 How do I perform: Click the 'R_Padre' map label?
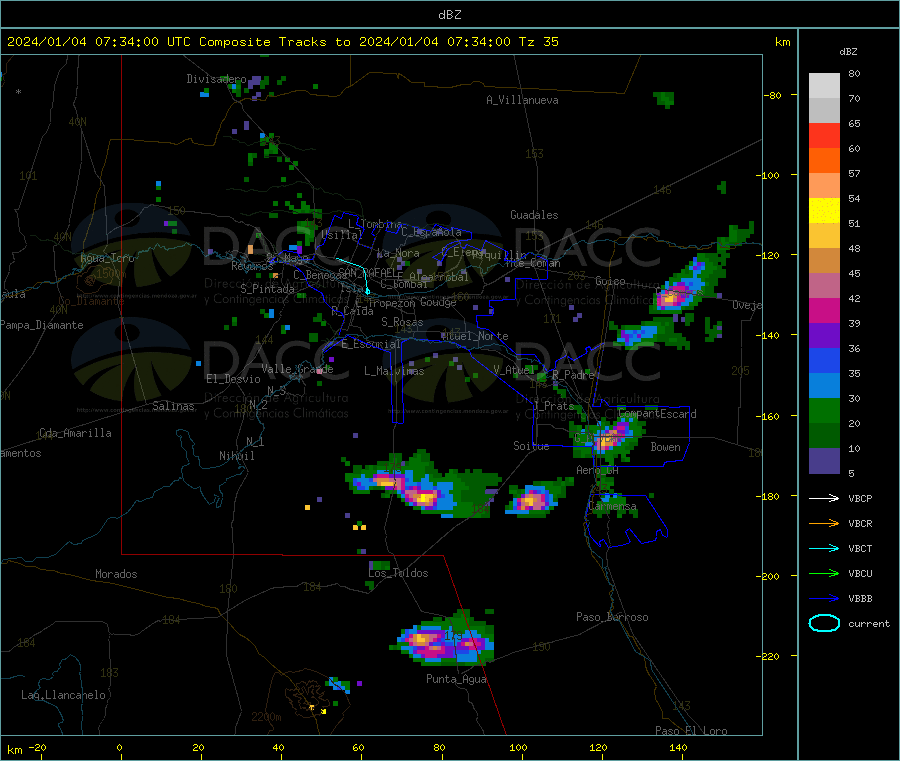(x=573, y=375)
